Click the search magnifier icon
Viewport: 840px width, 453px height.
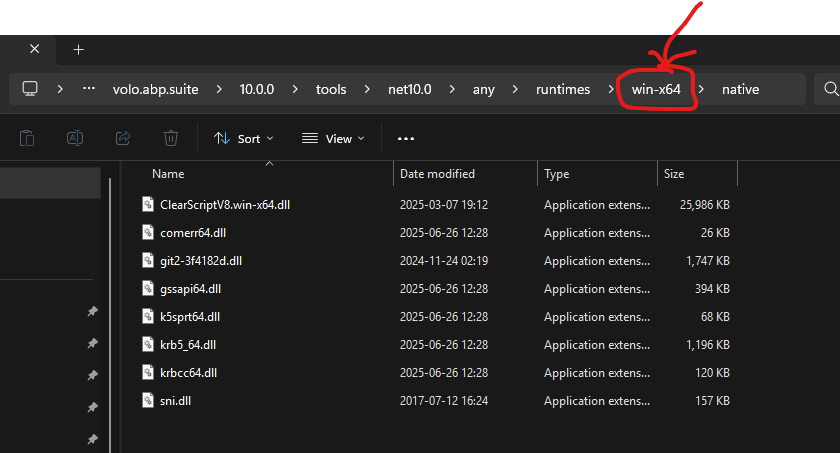[829, 89]
